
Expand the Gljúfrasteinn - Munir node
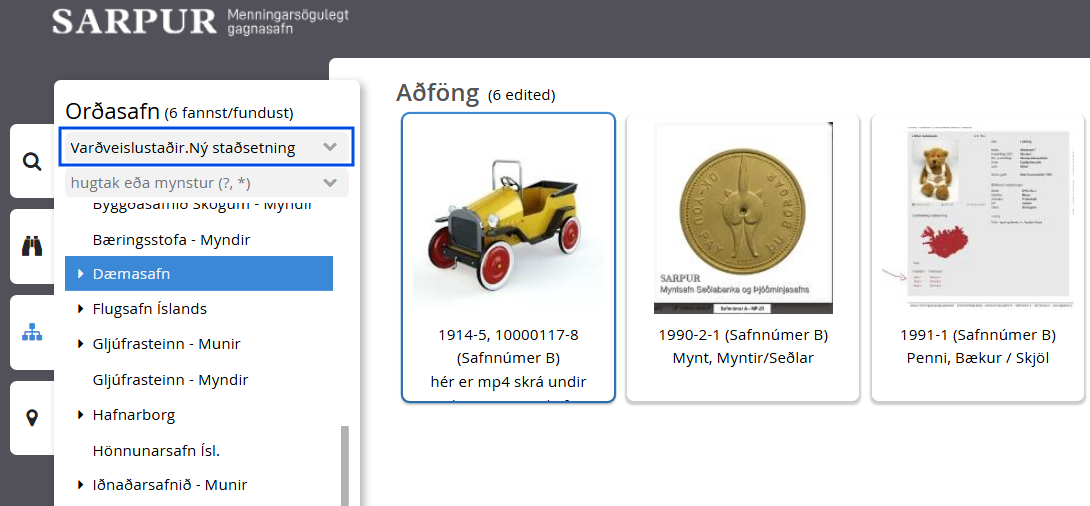coord(81,344)
